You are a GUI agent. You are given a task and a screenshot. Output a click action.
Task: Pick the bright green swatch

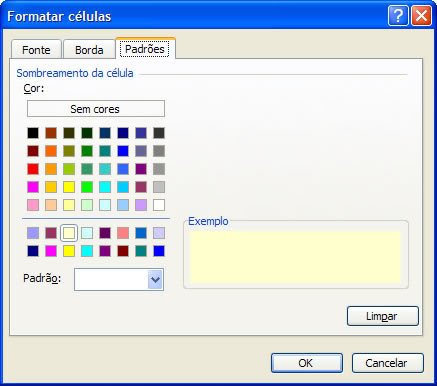coord(87,187)
